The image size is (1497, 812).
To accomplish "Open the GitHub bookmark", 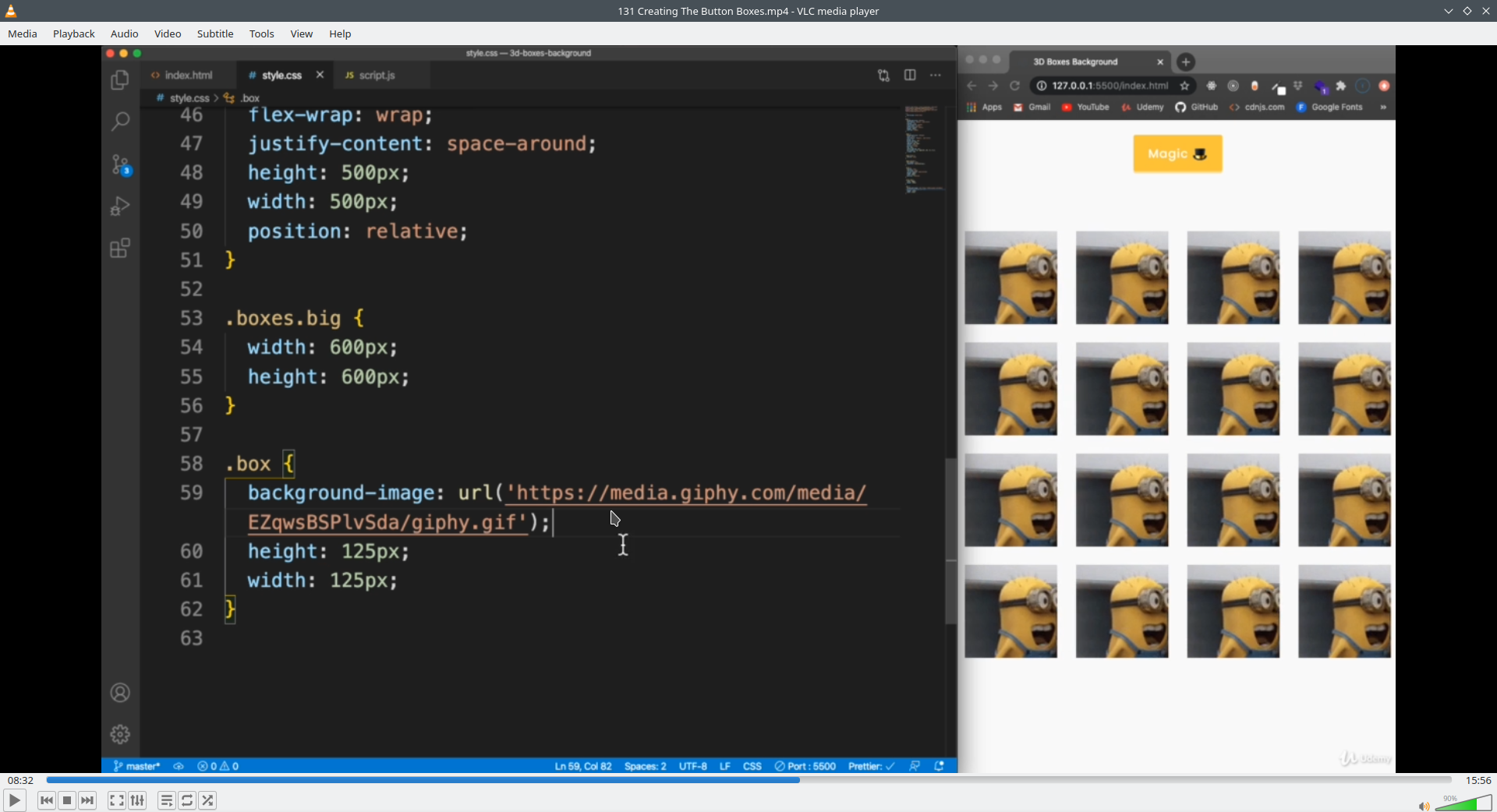I will [x=1197, y=108].
